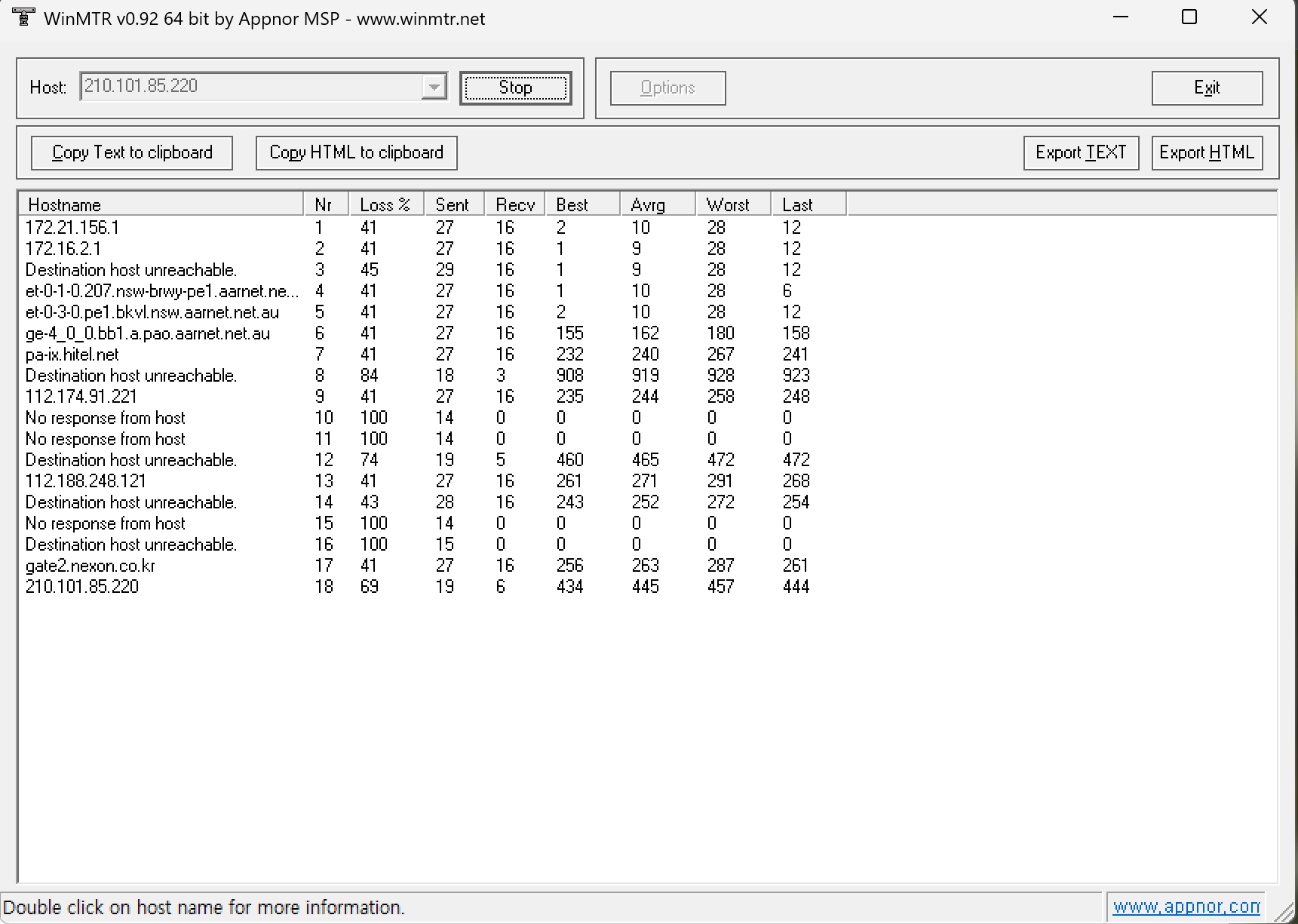Select No response from host row Nr 11
The height and width of the screenshot is (924, 1298).
coord(434,439)
